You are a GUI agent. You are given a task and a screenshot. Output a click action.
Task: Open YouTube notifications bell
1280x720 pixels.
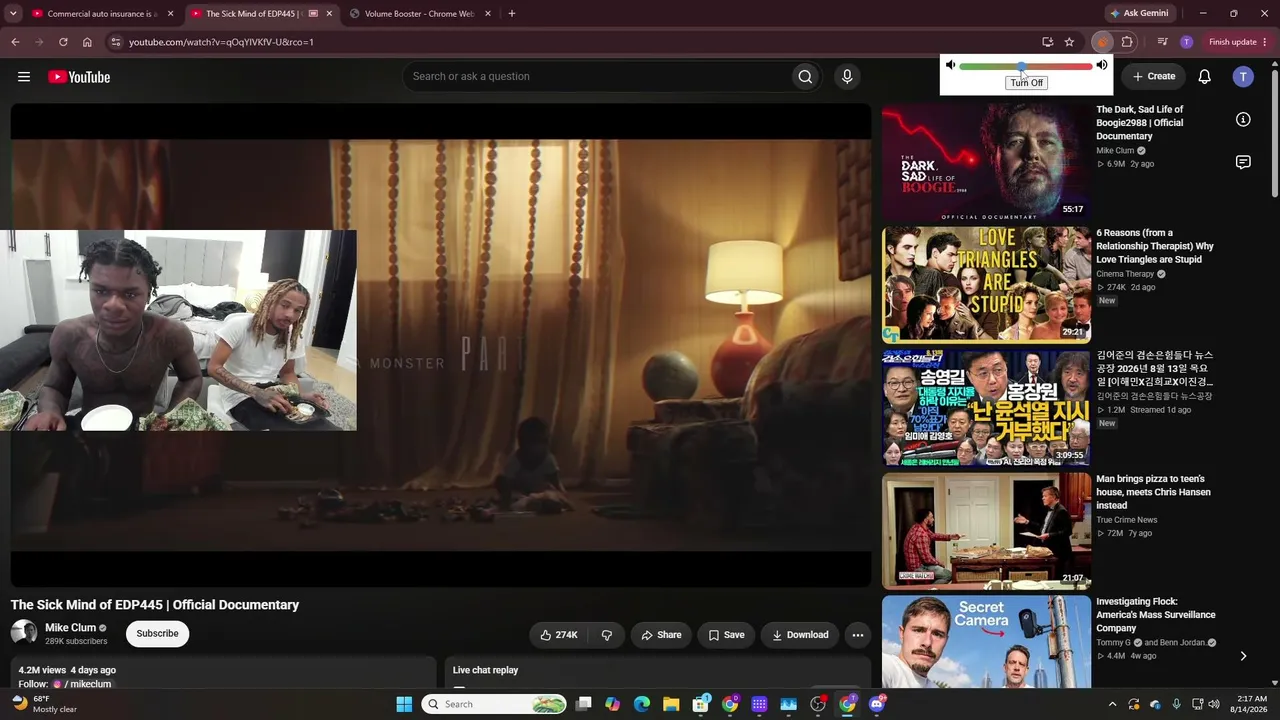pos(1205,77)
